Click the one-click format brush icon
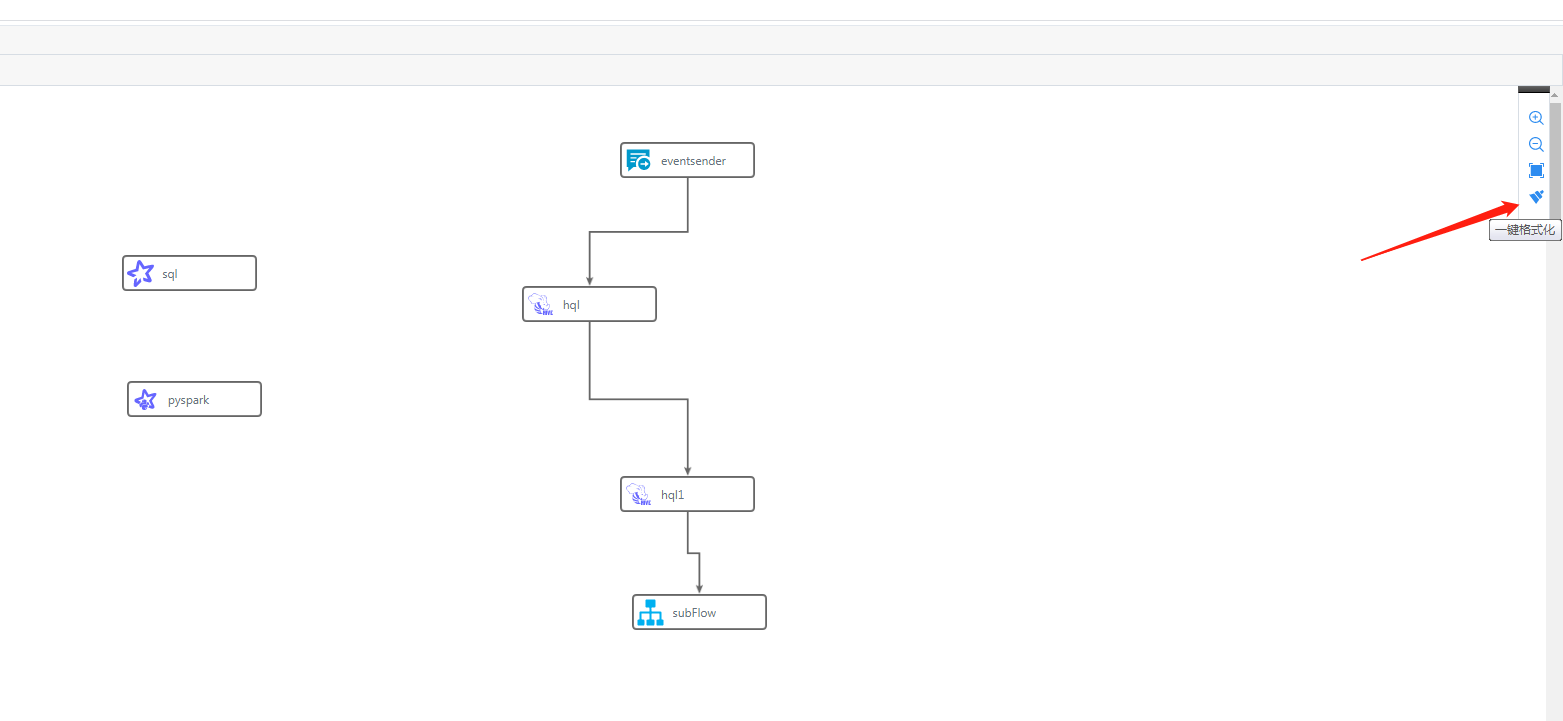1563x721 pixels. [1536, 197]
